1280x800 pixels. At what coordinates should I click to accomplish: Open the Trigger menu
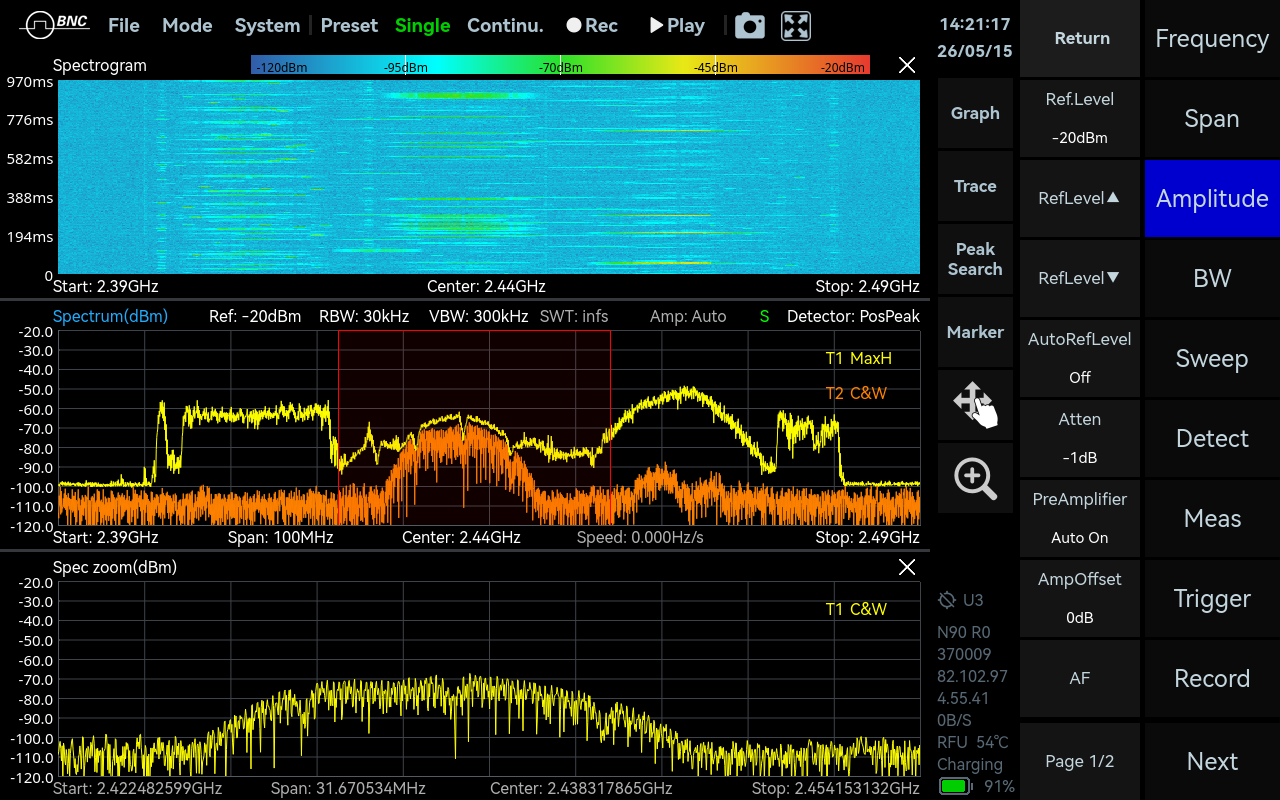pos(1212,598)
